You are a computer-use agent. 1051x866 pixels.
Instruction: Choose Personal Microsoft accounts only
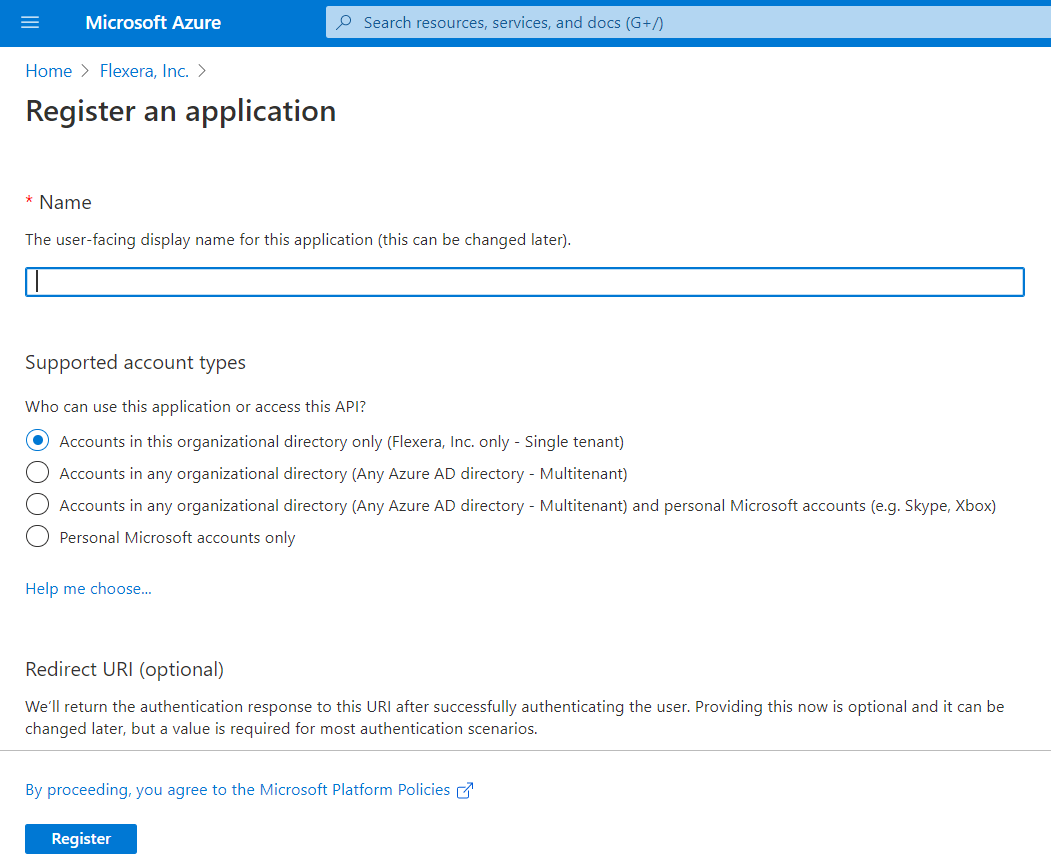point(37,536)
